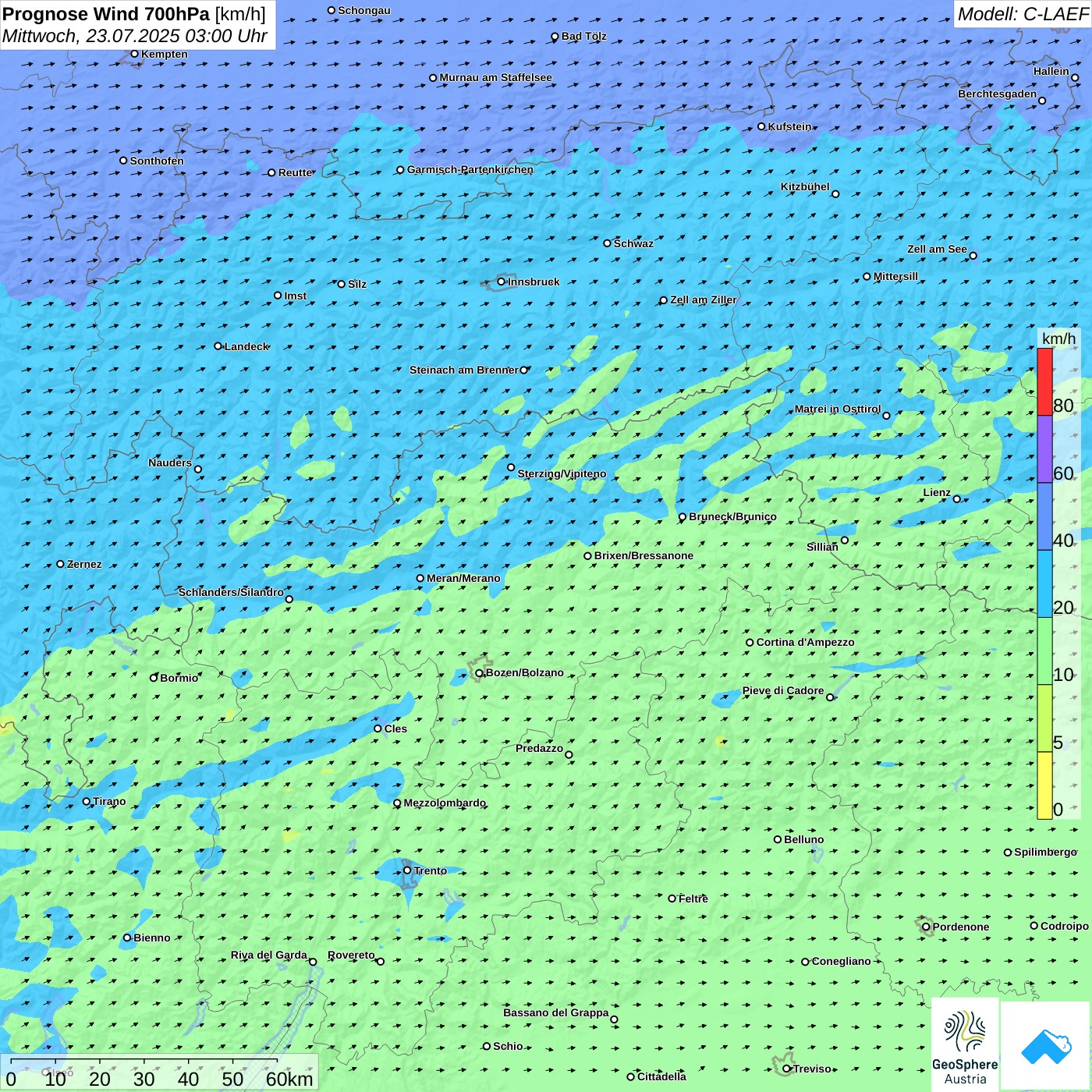Click the Hallein location dot
The image size is (1092, 1092).
pyautogui.click(x=1075, y=78)
